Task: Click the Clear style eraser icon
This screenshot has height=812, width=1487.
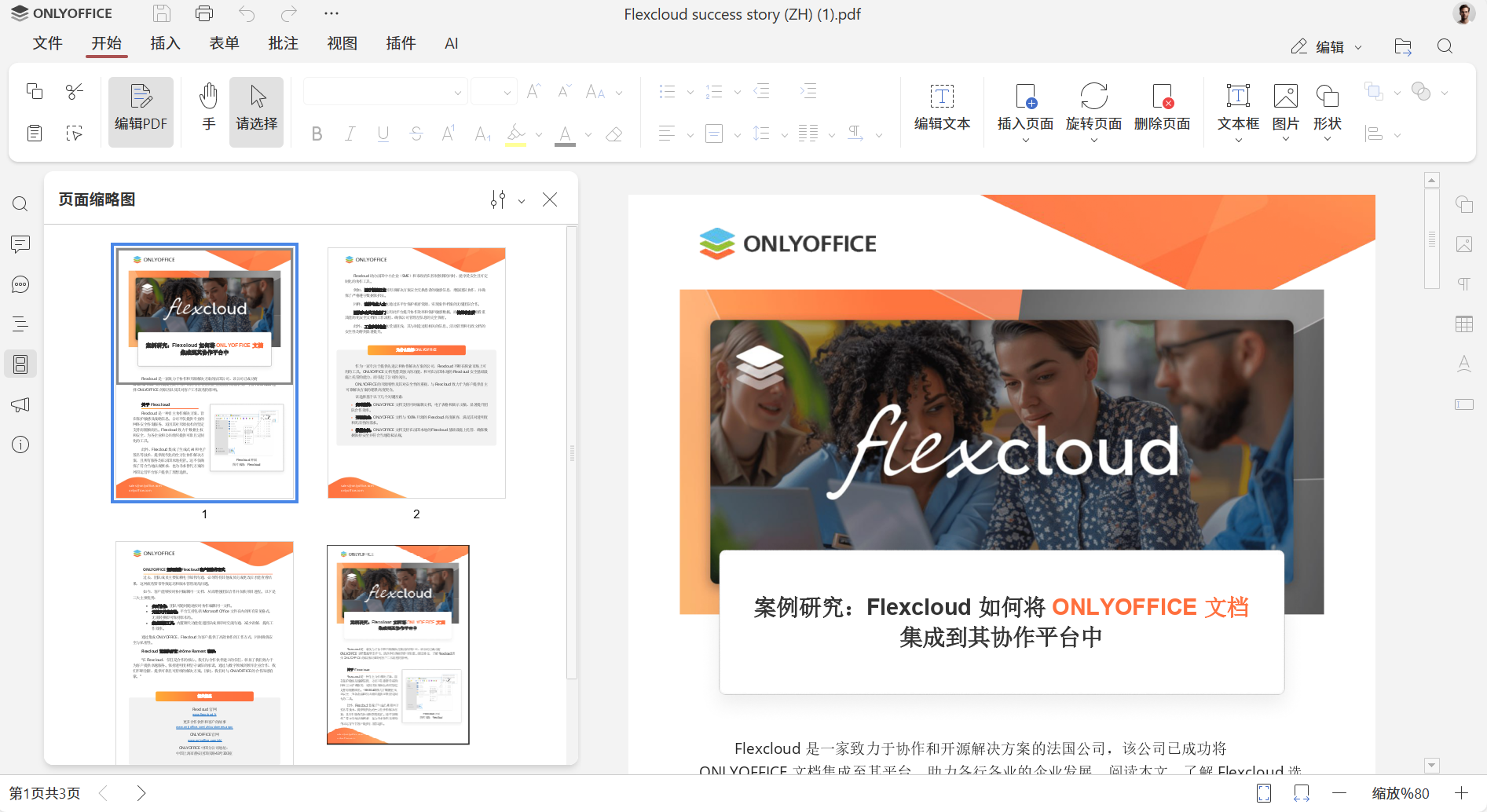Action: point(614,134)
